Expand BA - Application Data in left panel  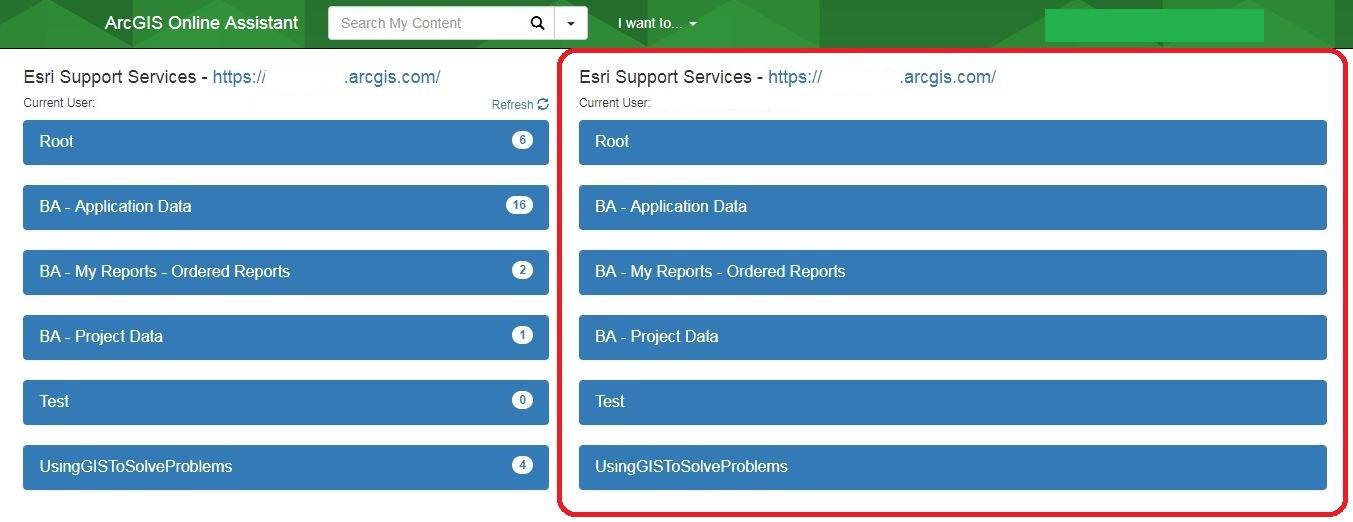pyautogui.click(x=286, y=207)
